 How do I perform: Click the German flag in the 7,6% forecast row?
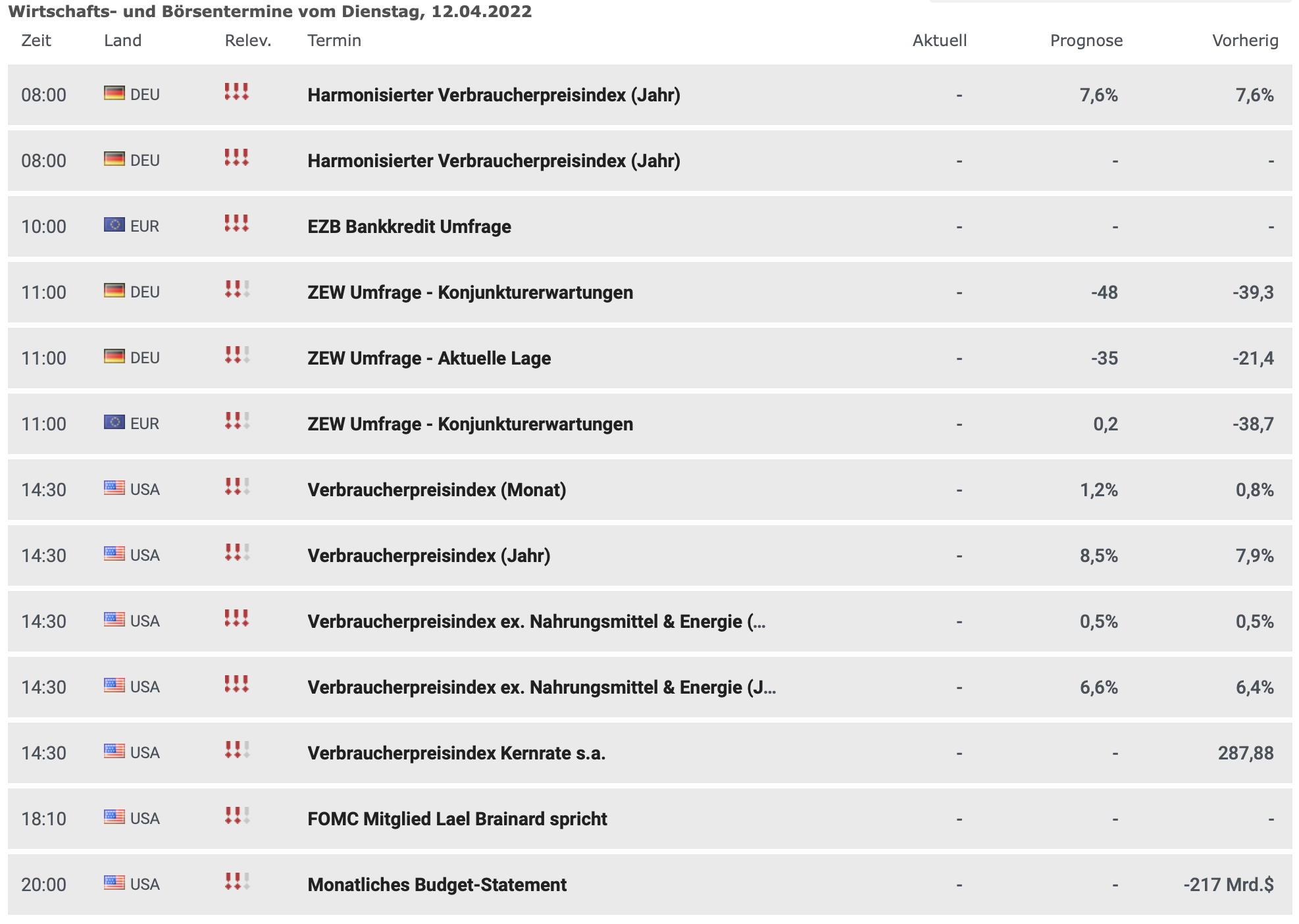coord(114,93)
